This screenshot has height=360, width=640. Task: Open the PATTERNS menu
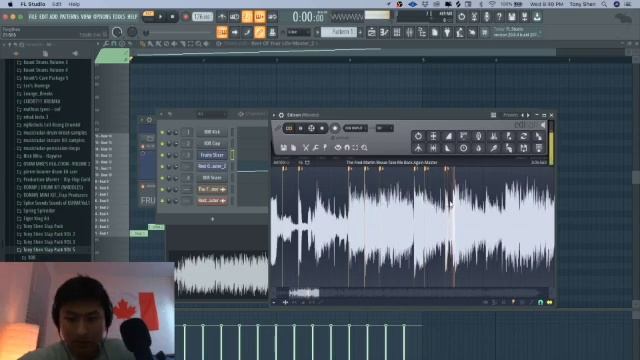pyautogui.click(x=69, y=17)
